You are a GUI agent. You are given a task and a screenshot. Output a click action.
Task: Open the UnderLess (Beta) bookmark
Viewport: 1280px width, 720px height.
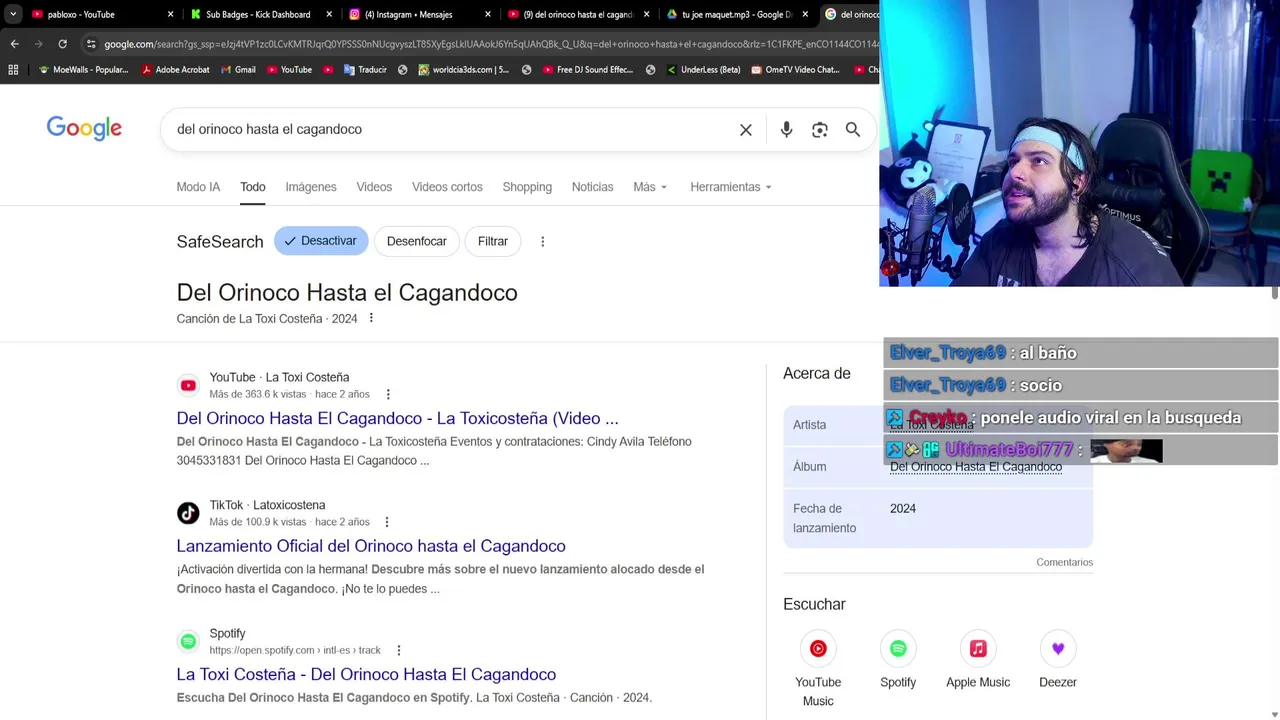coord(703,70)
